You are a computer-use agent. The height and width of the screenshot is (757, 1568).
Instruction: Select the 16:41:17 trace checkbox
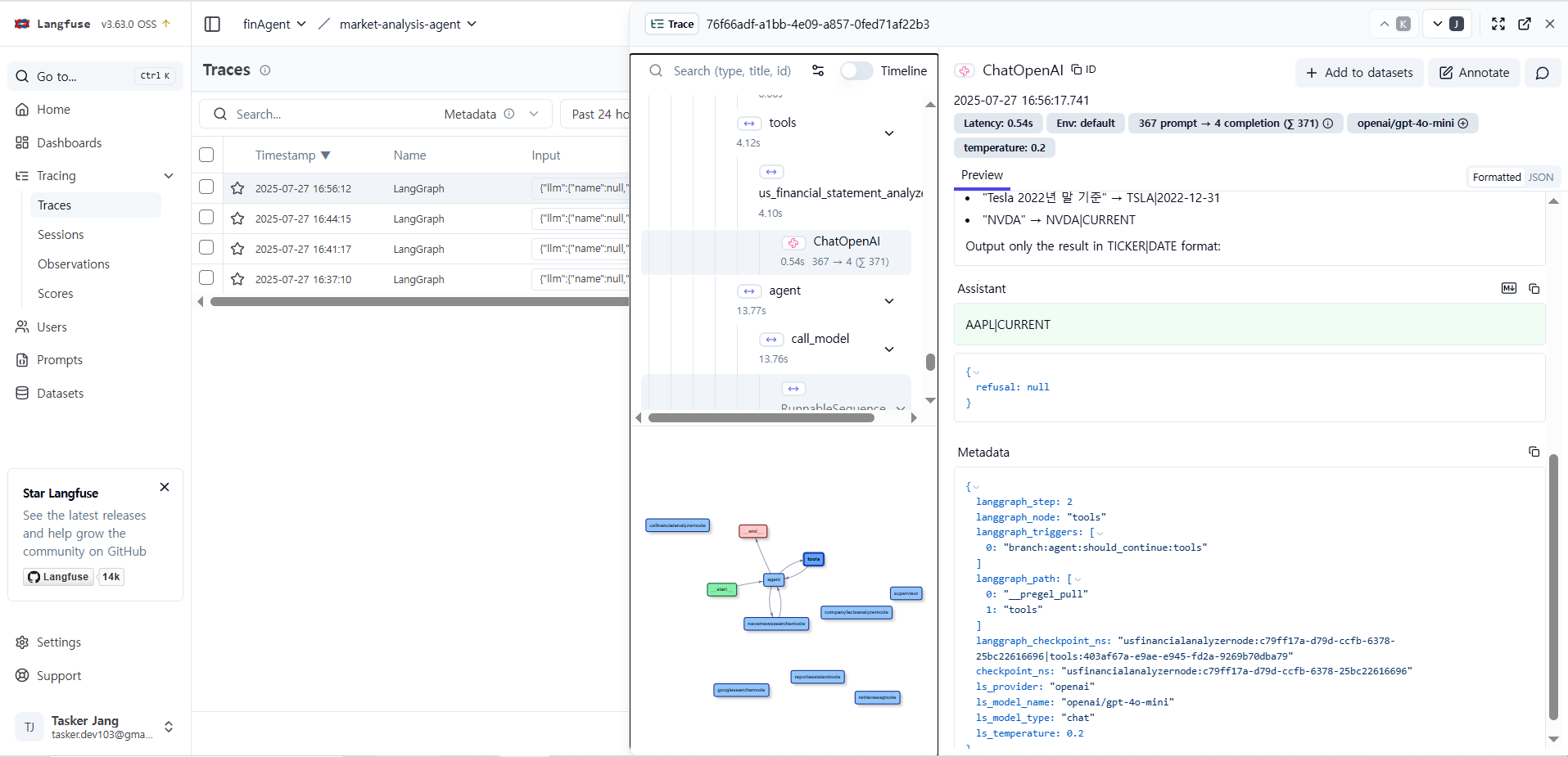pos(206,247)
